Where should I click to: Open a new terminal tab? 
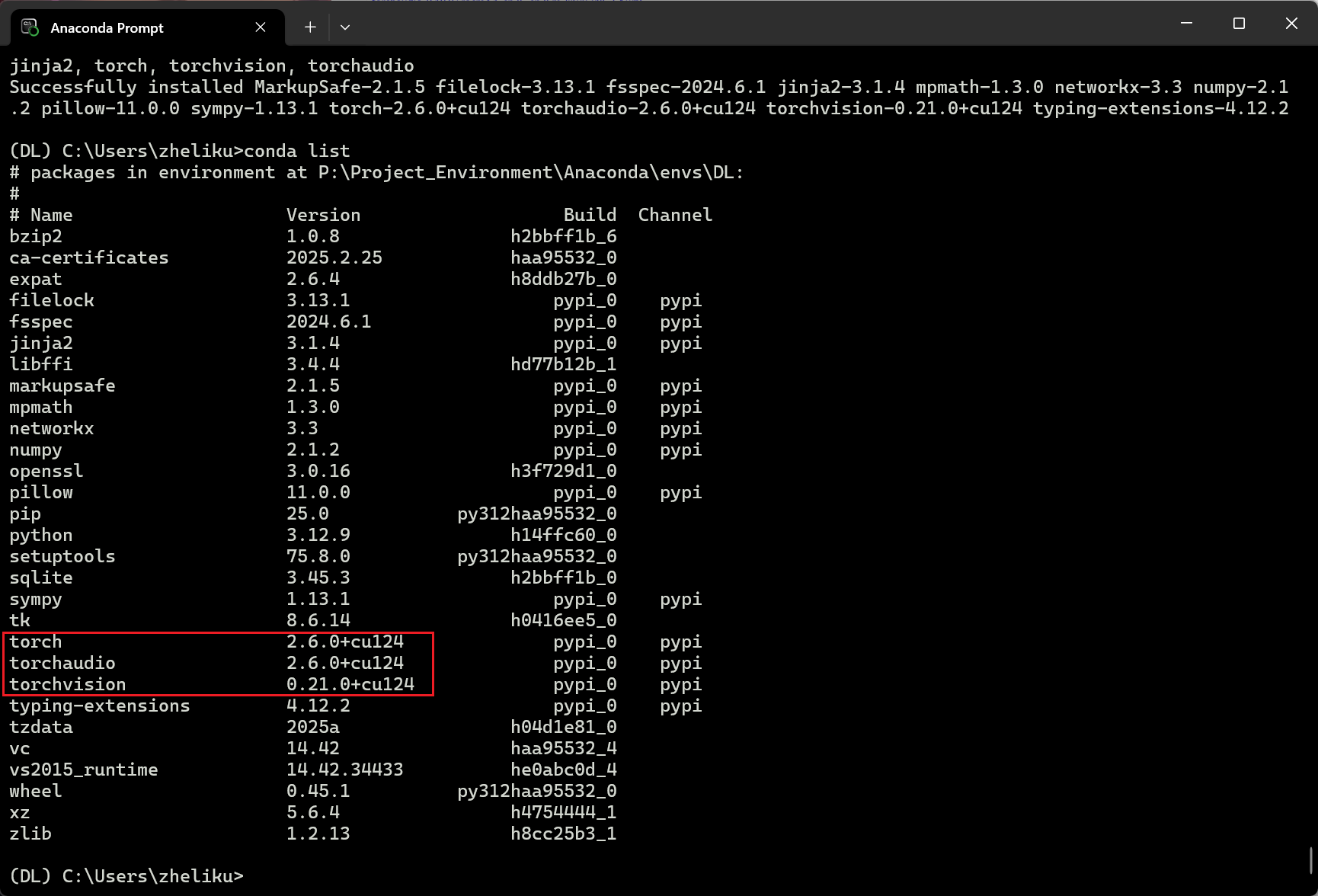(310, 27)
